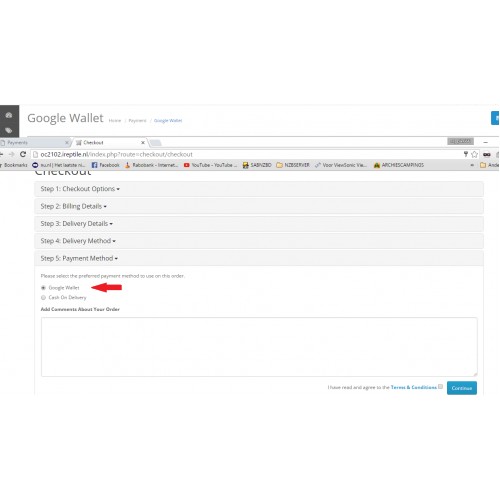Open the YouTube bookmark
The image size is (500, 500).
tap(210, 165)
